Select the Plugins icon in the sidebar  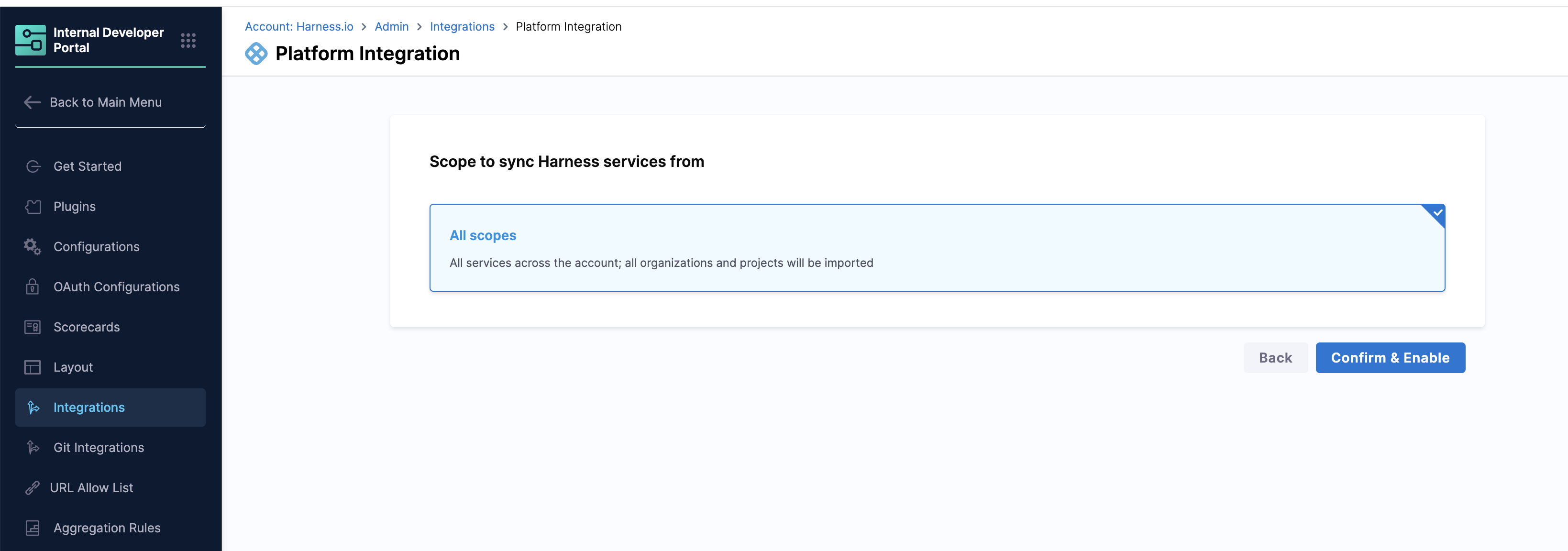click(33, 207)
